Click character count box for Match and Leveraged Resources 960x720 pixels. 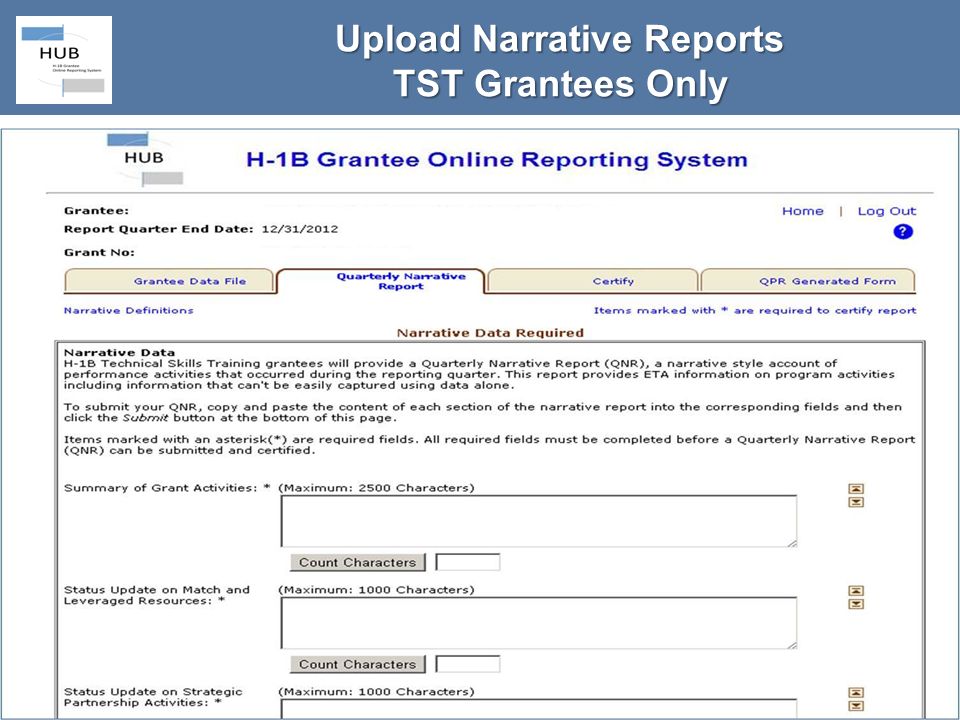point(468,664)
